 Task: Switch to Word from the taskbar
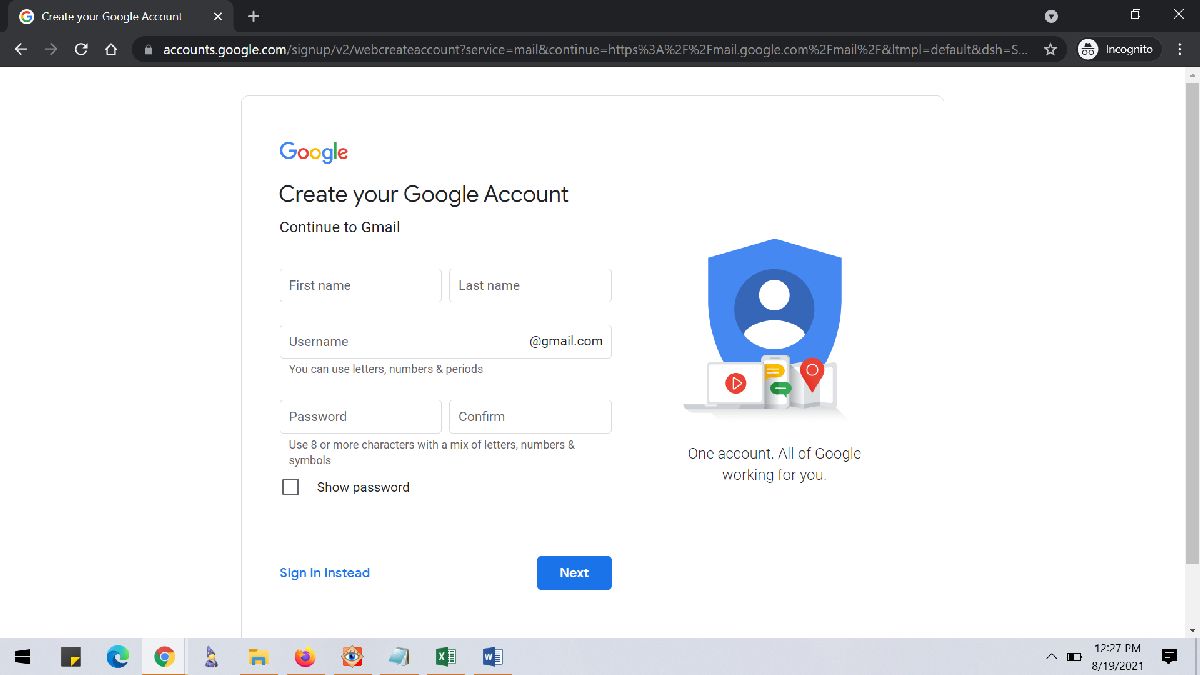(492, 657)
